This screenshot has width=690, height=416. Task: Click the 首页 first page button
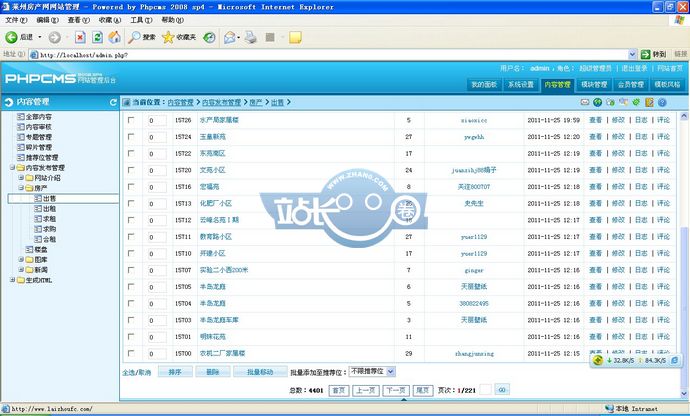point(339,390)
